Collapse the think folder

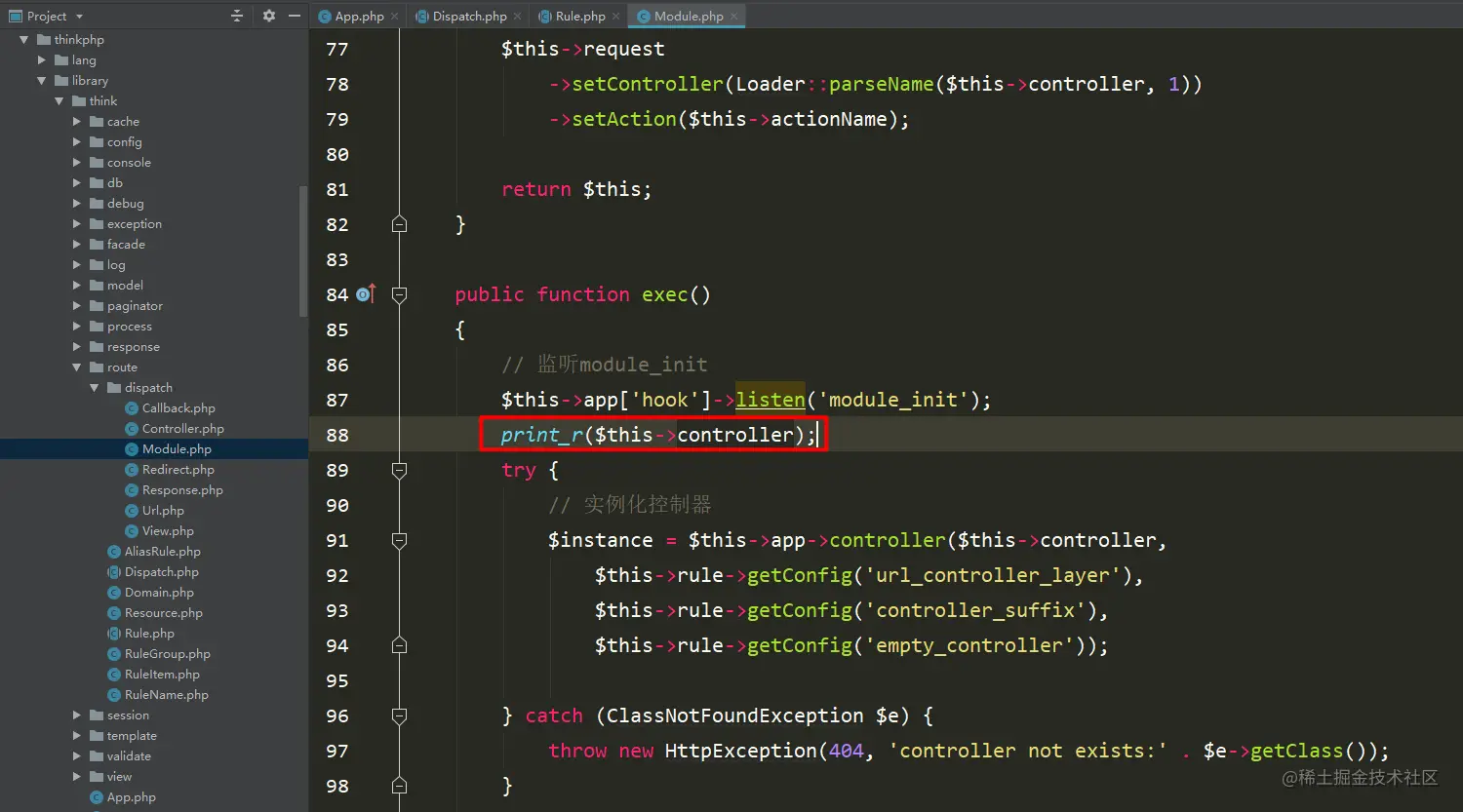coord(59,101)
